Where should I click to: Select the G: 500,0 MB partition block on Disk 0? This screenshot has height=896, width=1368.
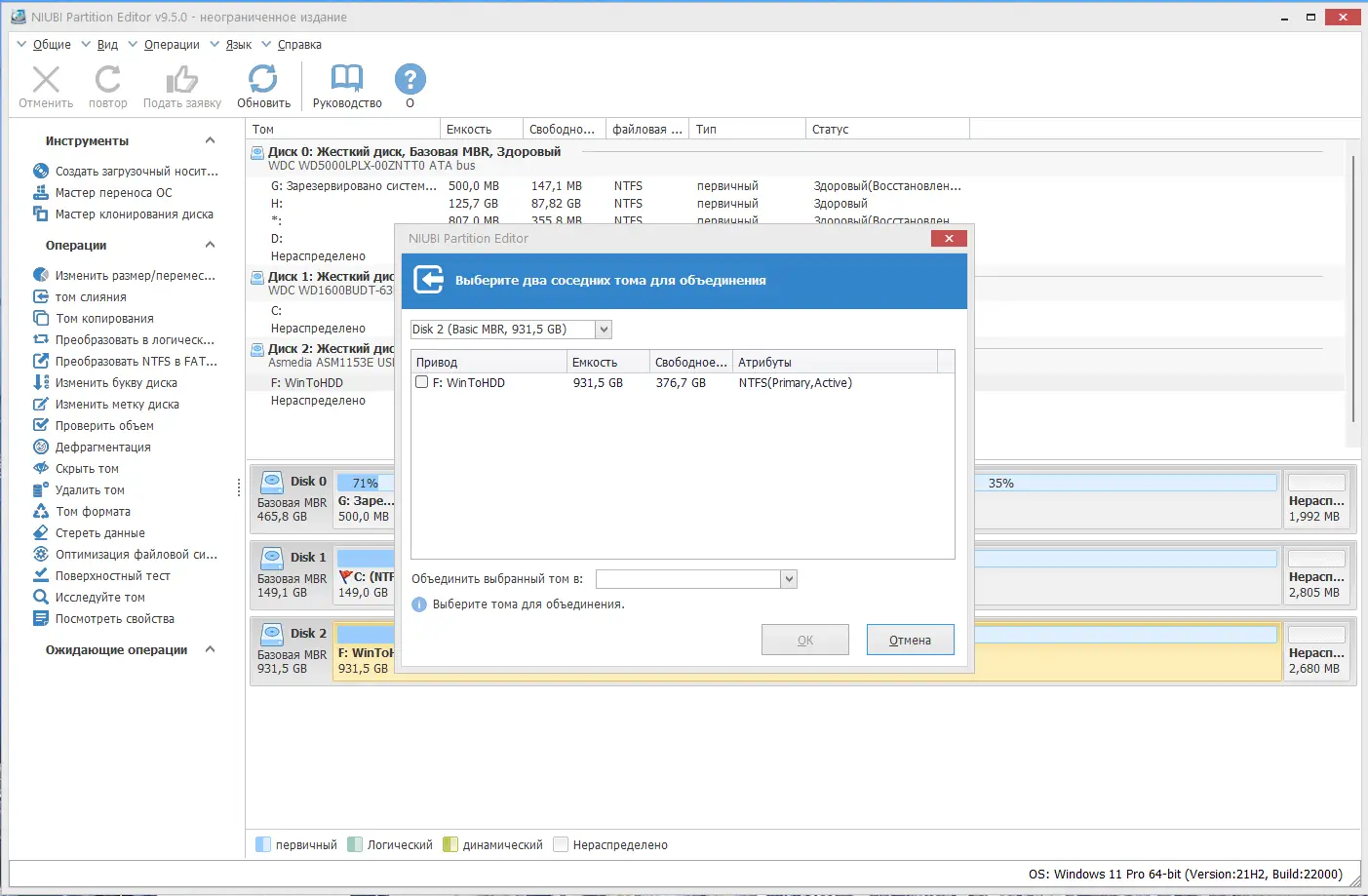pos(365,499)
